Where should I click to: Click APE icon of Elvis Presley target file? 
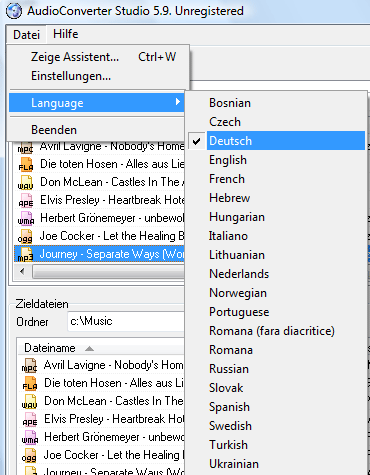[x=29, y=419]
